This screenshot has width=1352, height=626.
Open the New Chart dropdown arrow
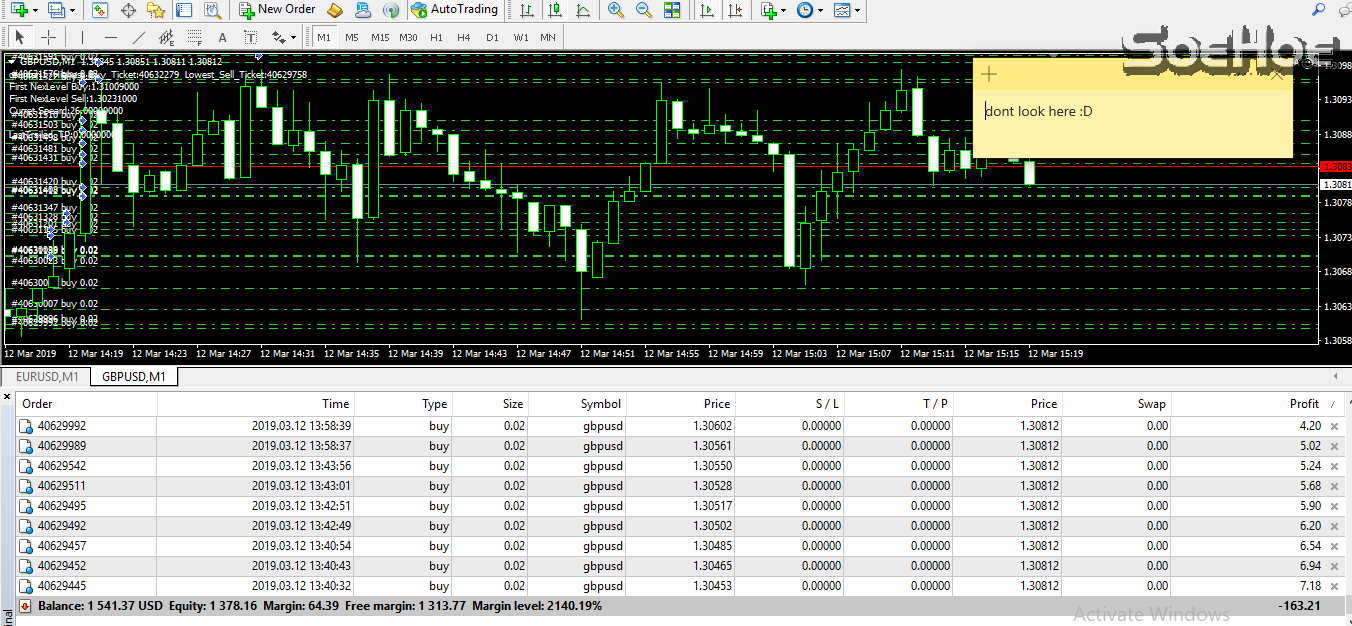point(34,11)
